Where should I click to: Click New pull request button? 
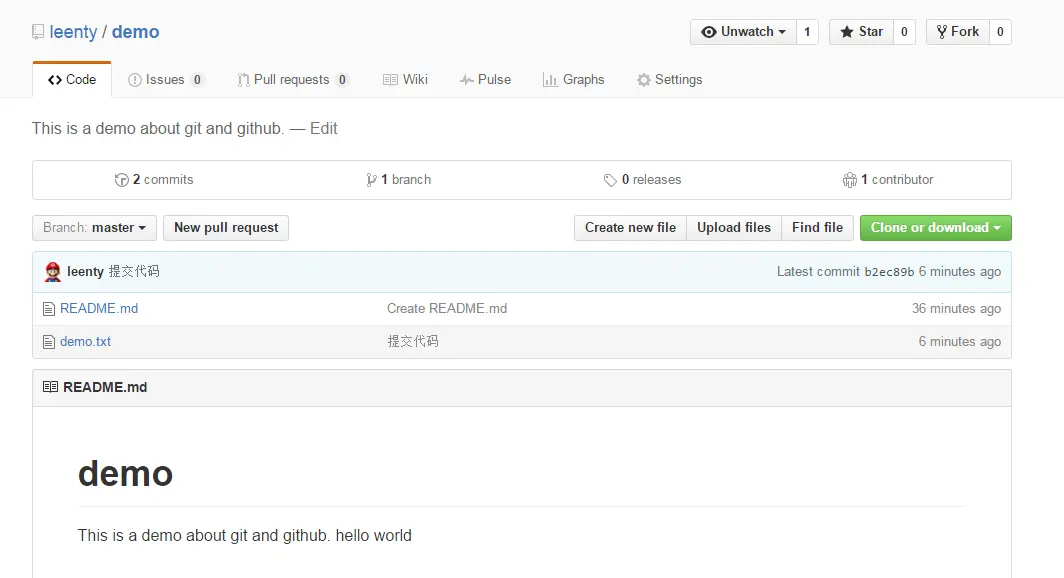pyautogui.click(x=226, y=228)
